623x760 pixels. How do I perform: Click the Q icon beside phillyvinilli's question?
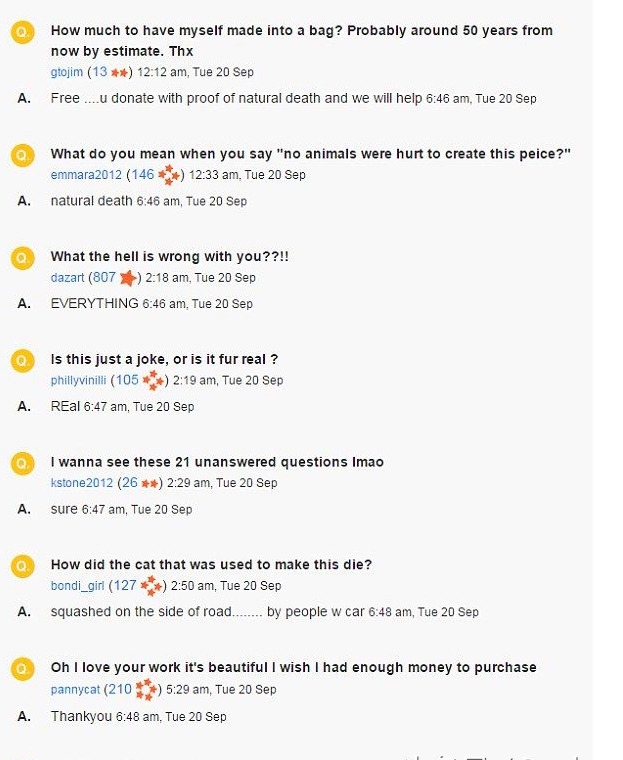(22, 361)
